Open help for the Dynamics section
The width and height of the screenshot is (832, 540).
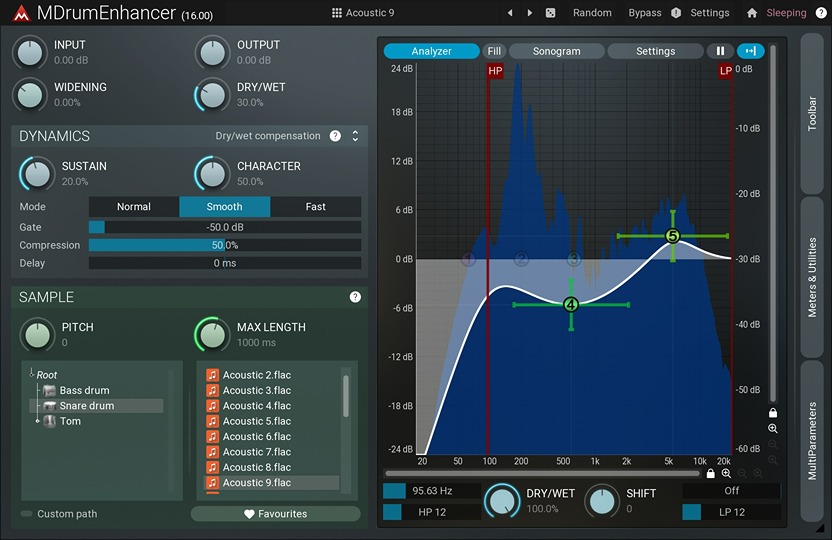[335, 136]
